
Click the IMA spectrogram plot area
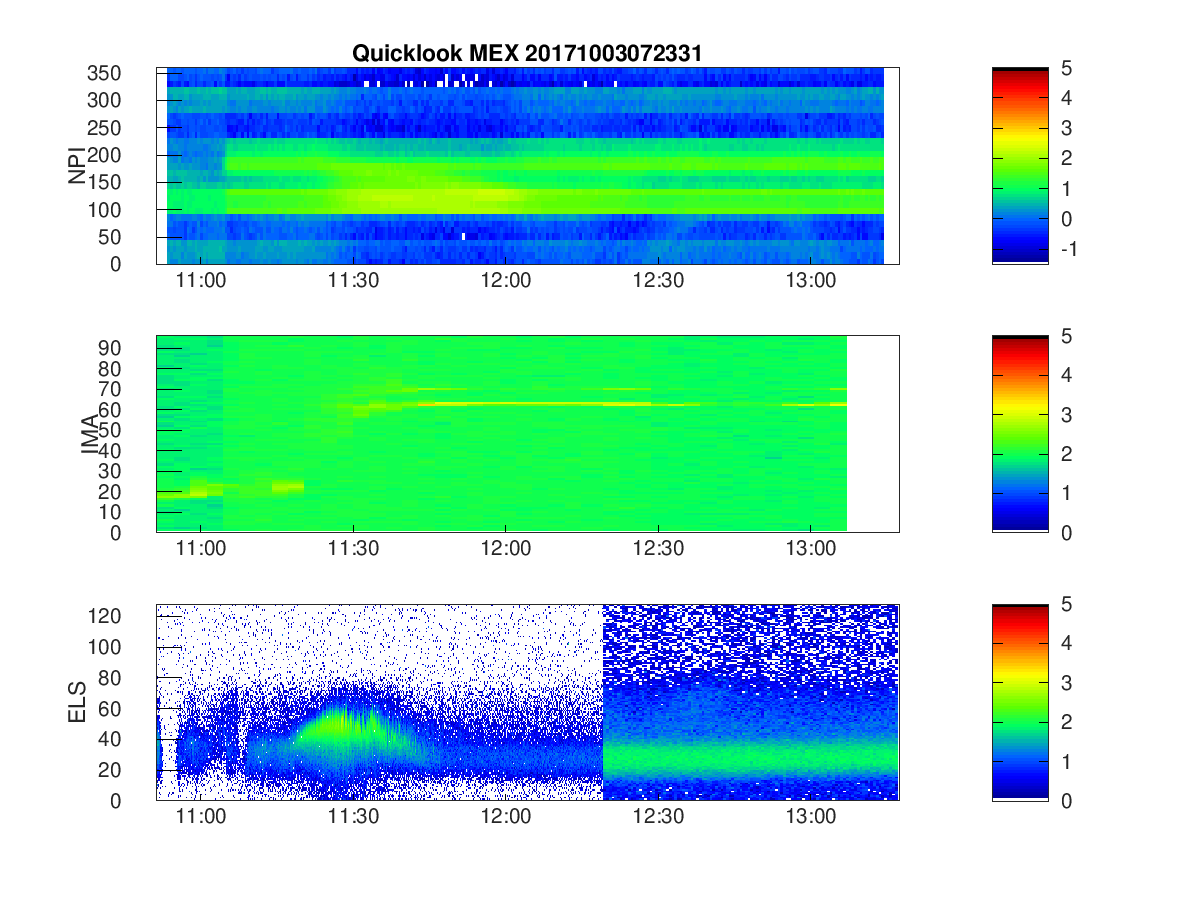[527, 434]
